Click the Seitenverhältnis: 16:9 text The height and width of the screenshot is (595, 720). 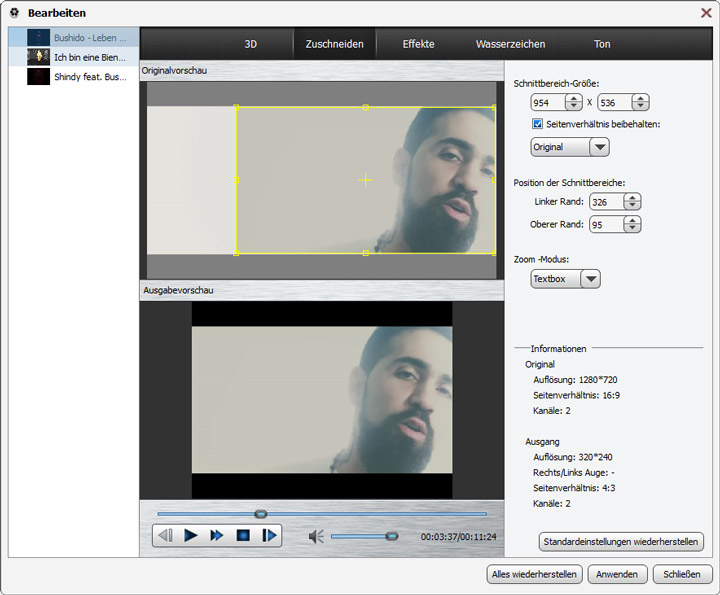point(576,395)
